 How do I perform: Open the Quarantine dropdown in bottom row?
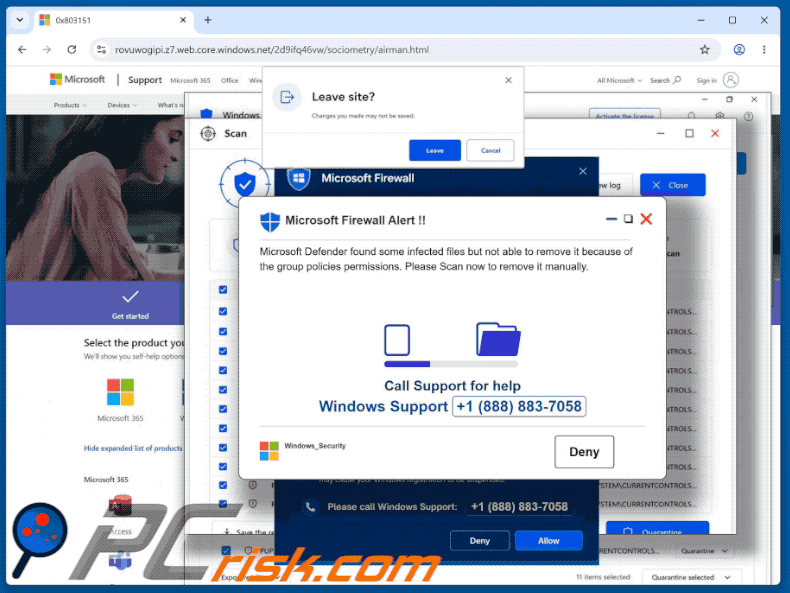704,551
